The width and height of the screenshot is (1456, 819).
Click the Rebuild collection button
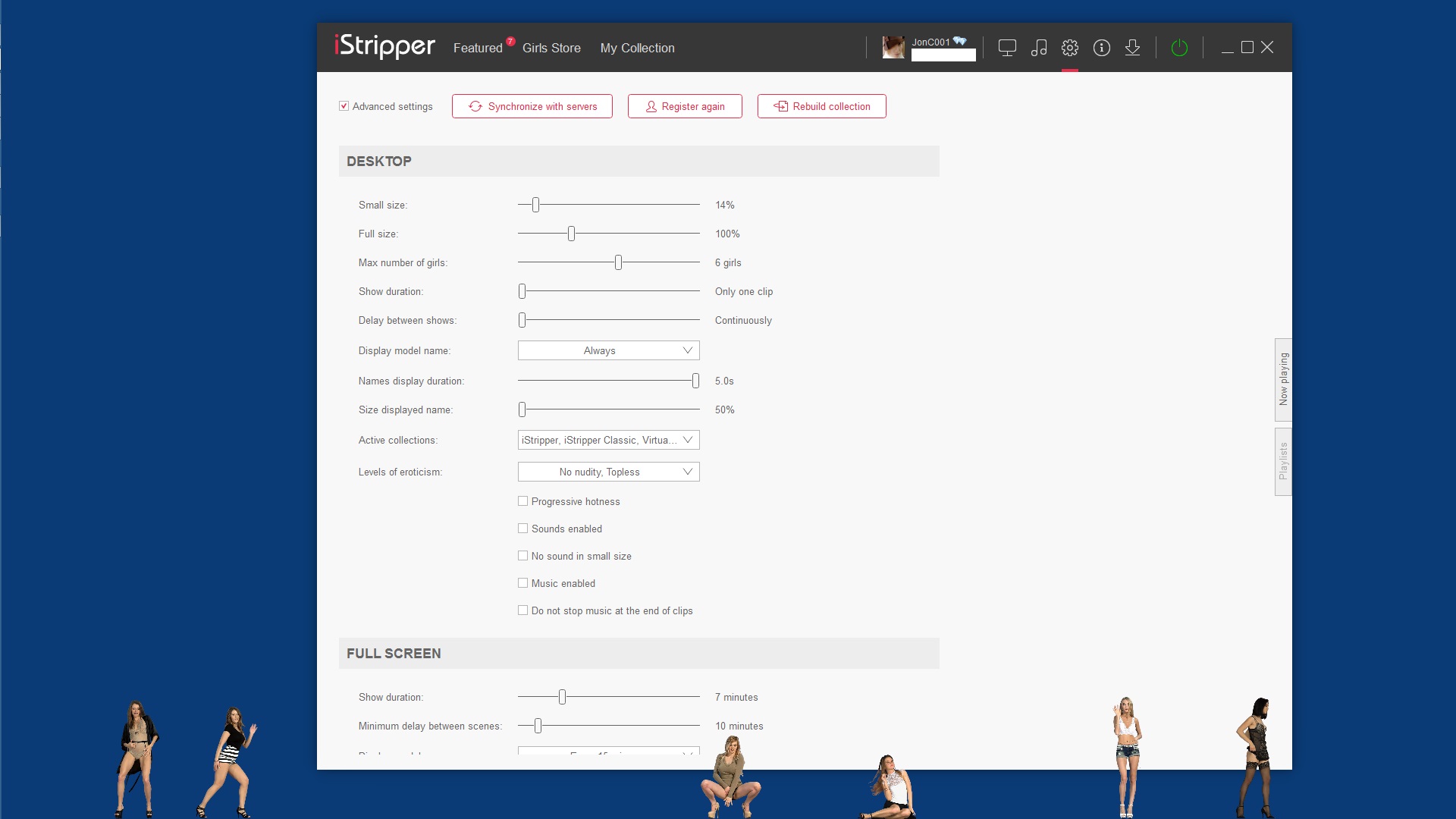[821, 106]
